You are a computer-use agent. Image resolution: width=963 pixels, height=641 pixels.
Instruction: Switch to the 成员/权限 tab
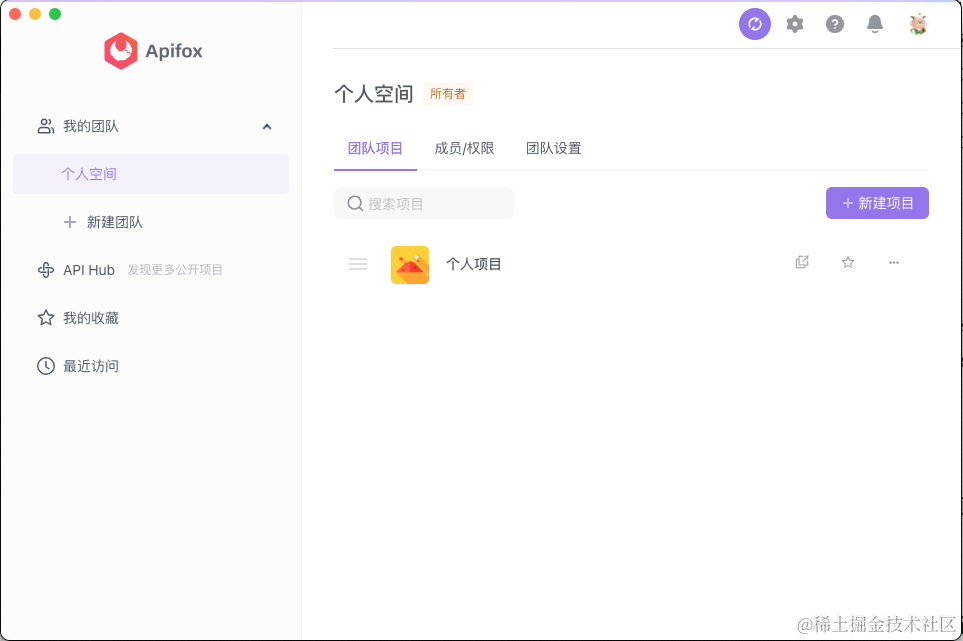pyautogui.click(x=464, y=149)
